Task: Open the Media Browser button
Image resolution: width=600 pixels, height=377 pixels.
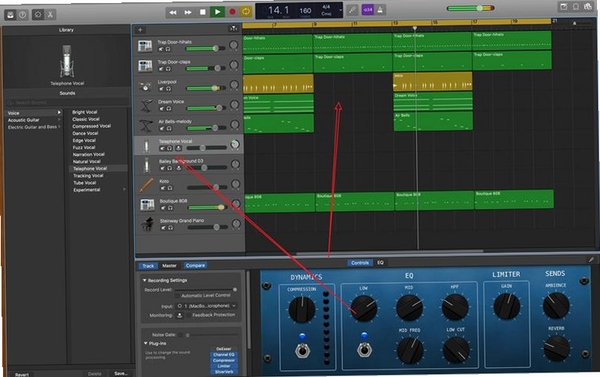Action: pyautogui.click(x=588, y=7)
